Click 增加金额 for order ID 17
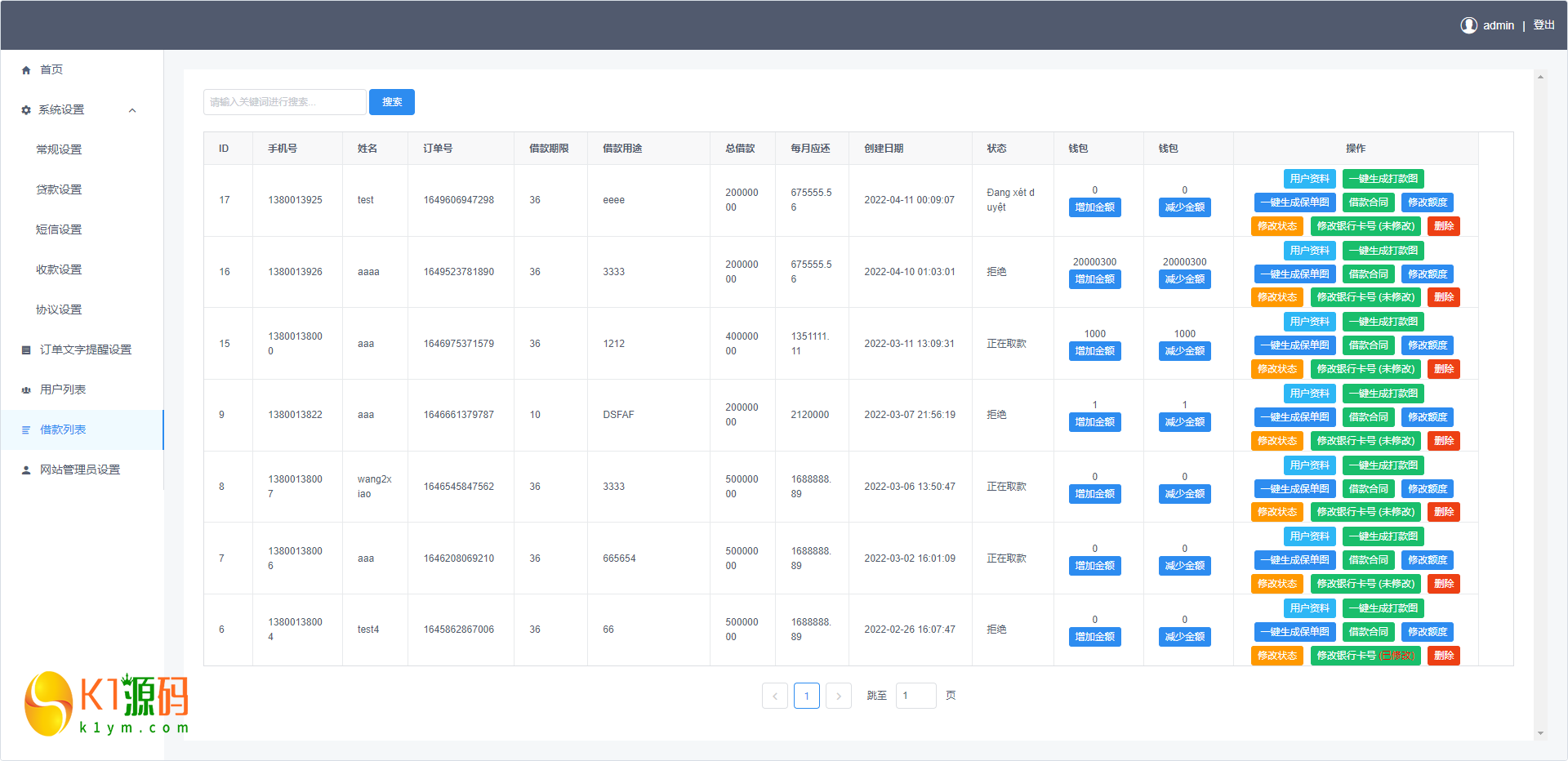1568x761 pixels. (1094, 207)
